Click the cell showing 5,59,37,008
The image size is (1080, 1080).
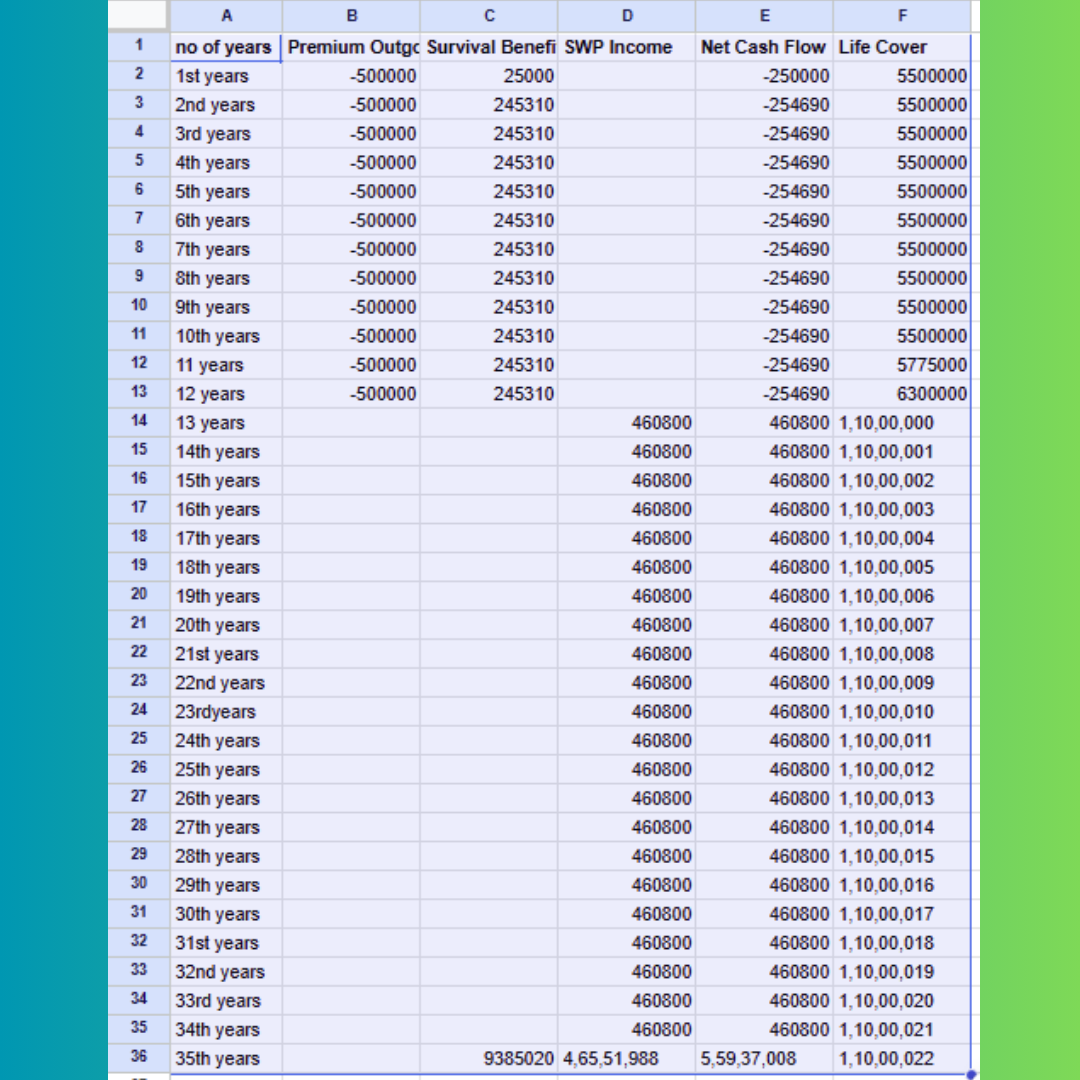764,1058
